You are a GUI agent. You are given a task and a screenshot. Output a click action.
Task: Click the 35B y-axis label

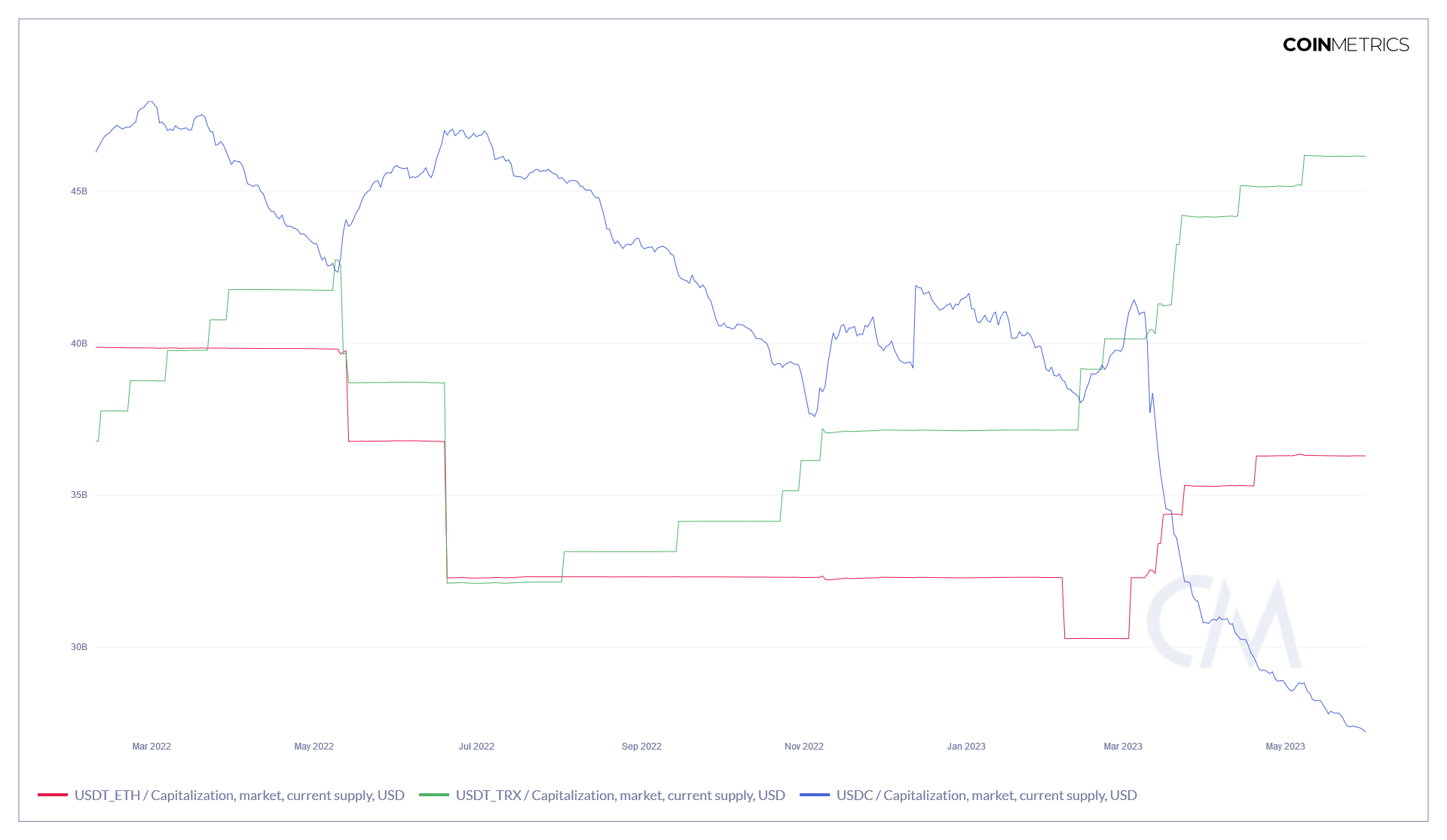(x=79, y=495)
